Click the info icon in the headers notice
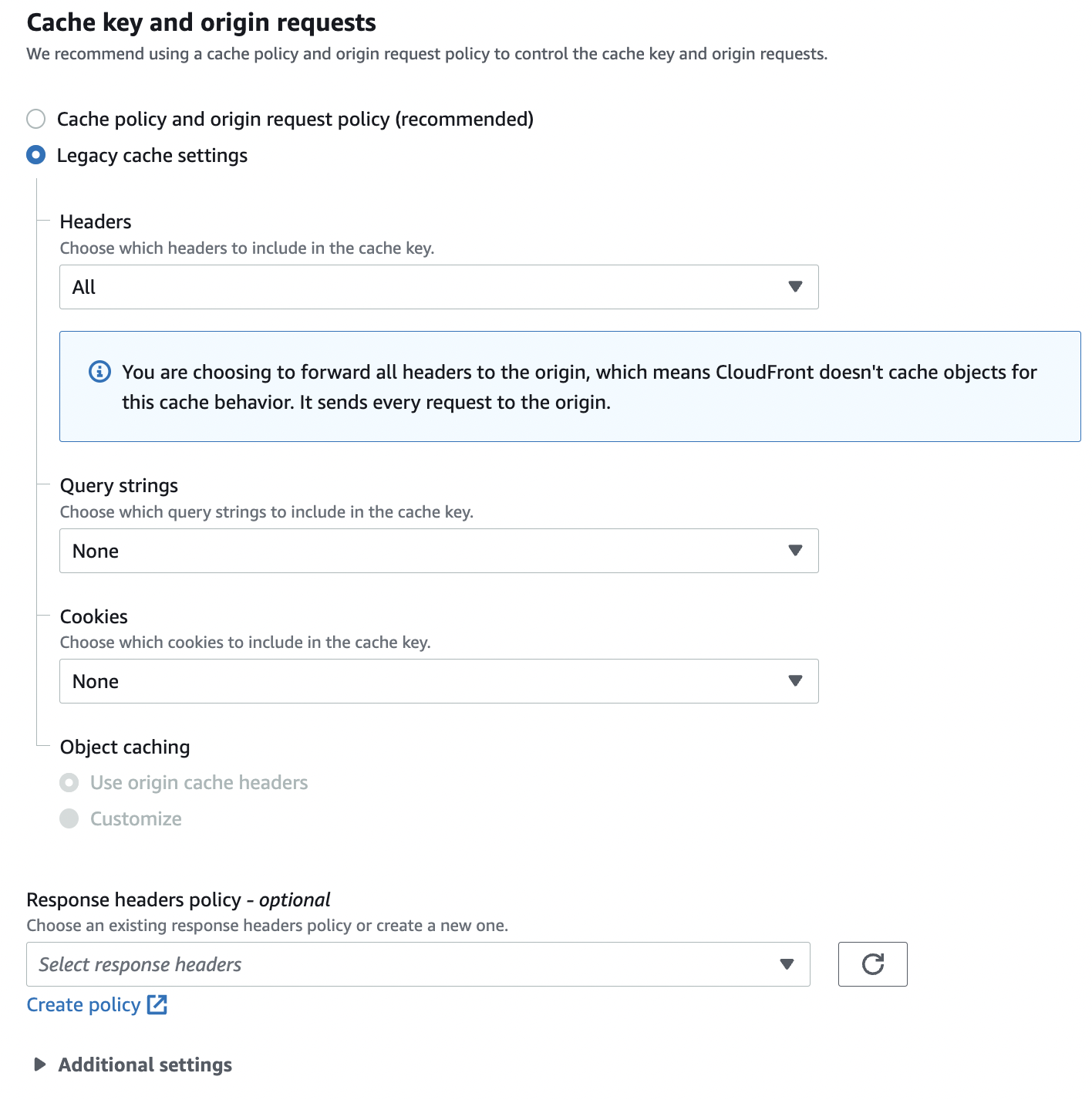 (100, 372)
